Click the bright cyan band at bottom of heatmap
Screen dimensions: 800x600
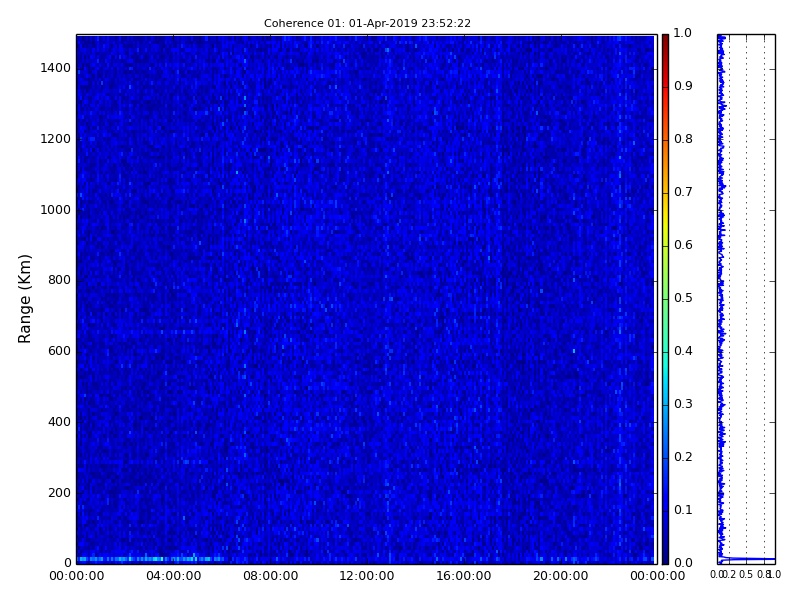pos(150,559)
